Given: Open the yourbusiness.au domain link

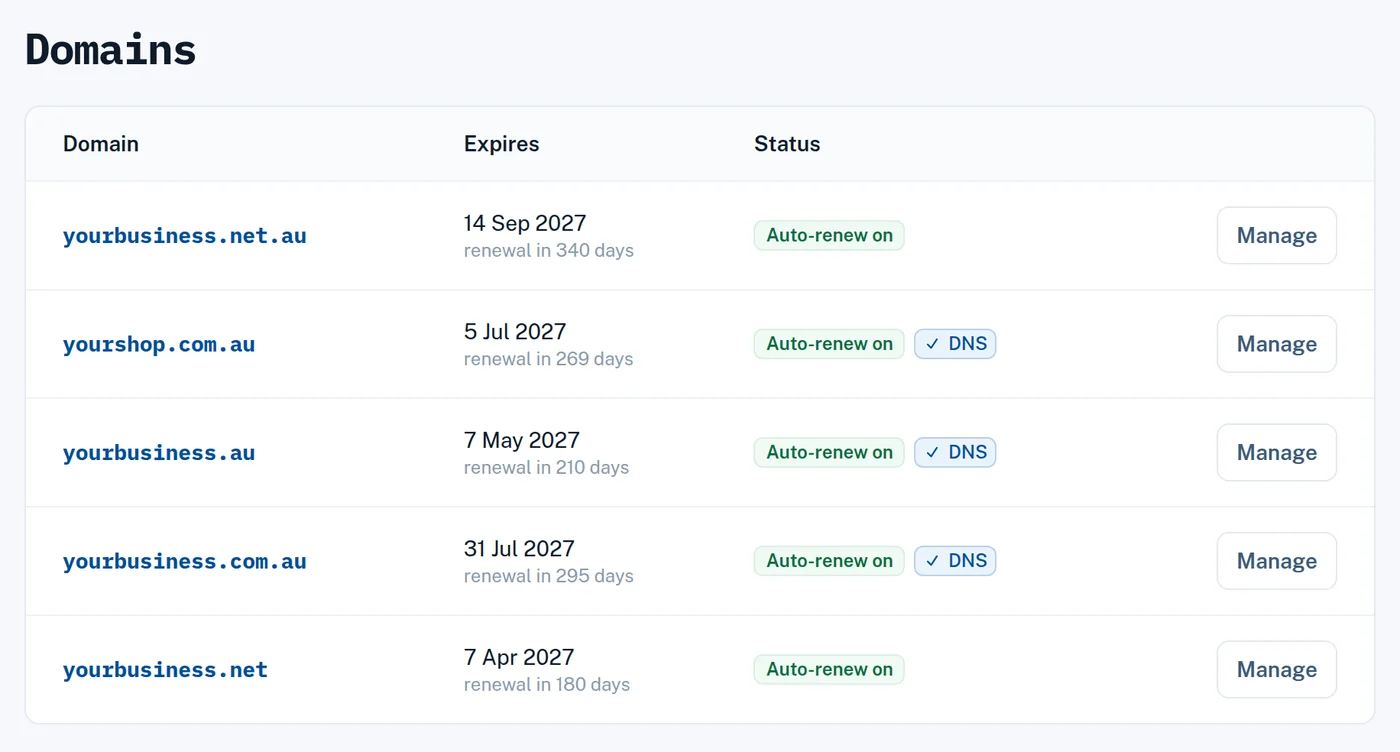Looking at the screenshot, I should pos(159,453).
